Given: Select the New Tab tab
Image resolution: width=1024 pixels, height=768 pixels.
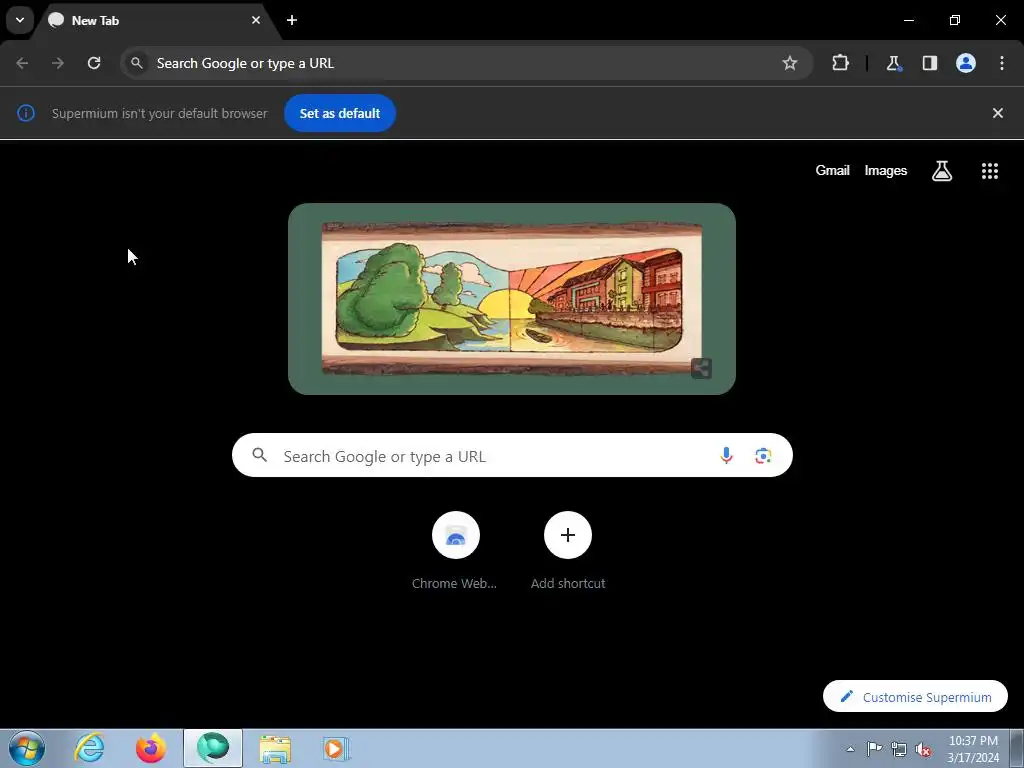Looking at the screenshot, I should (154, 20).
